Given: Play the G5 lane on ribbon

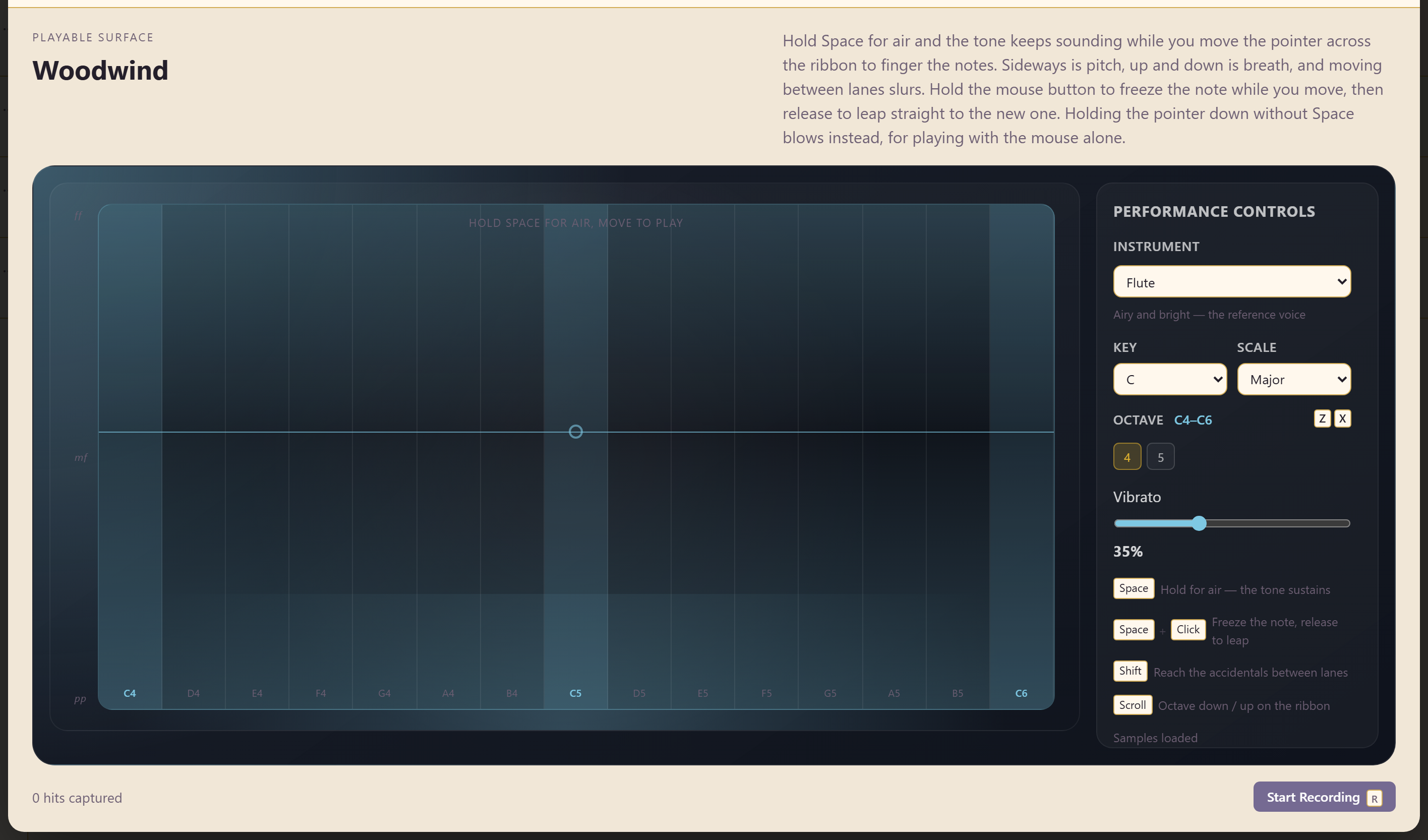Looking at the screenshot, I should (x=830, y=456).
